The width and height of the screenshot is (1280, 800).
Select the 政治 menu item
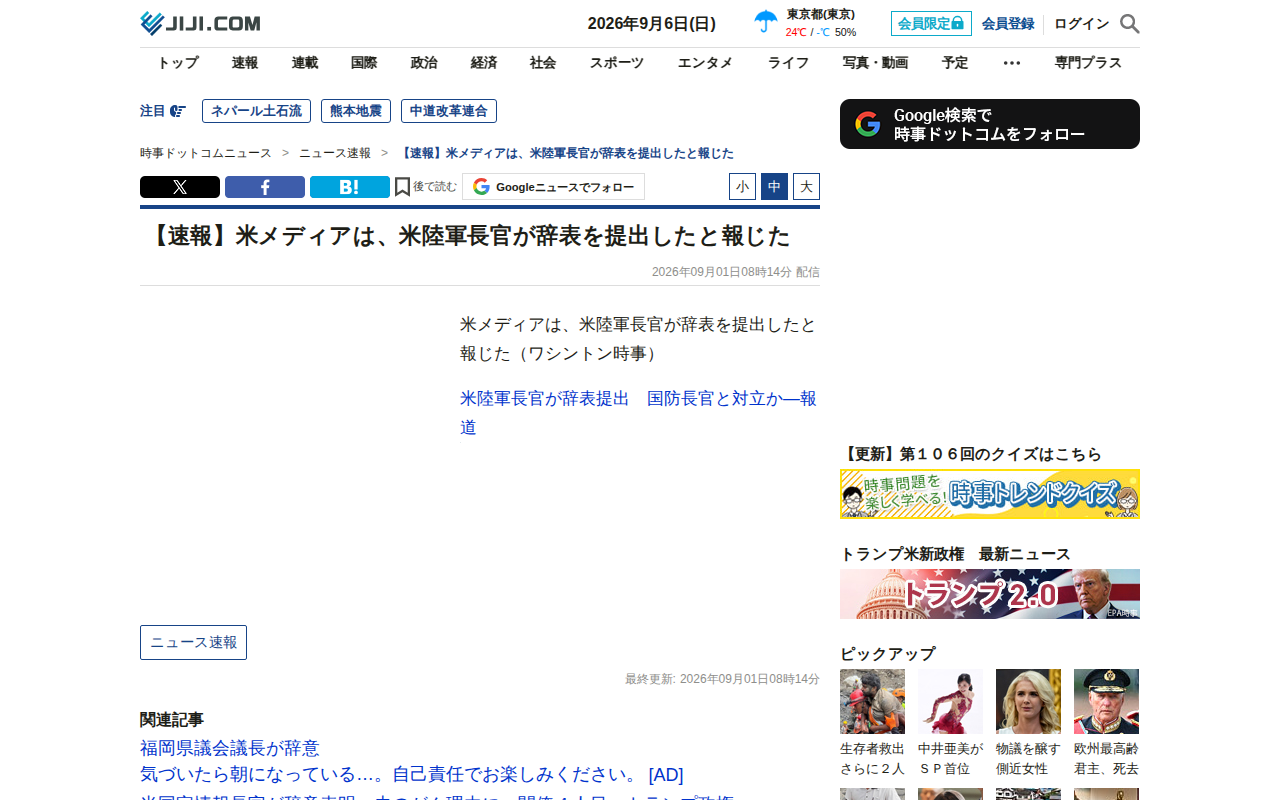(424, 63)
